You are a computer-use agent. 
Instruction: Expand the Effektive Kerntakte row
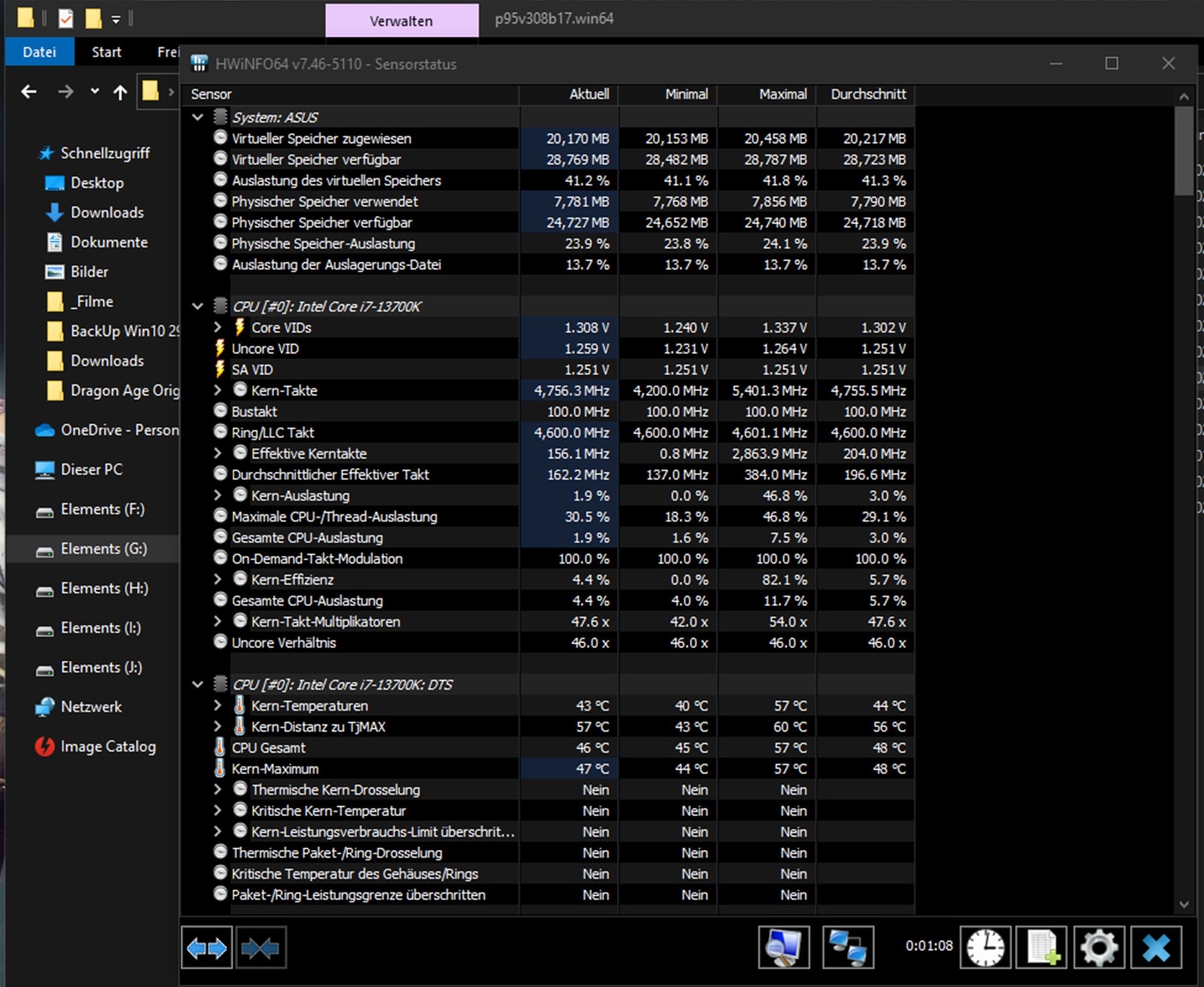click(x=218, y=453)
